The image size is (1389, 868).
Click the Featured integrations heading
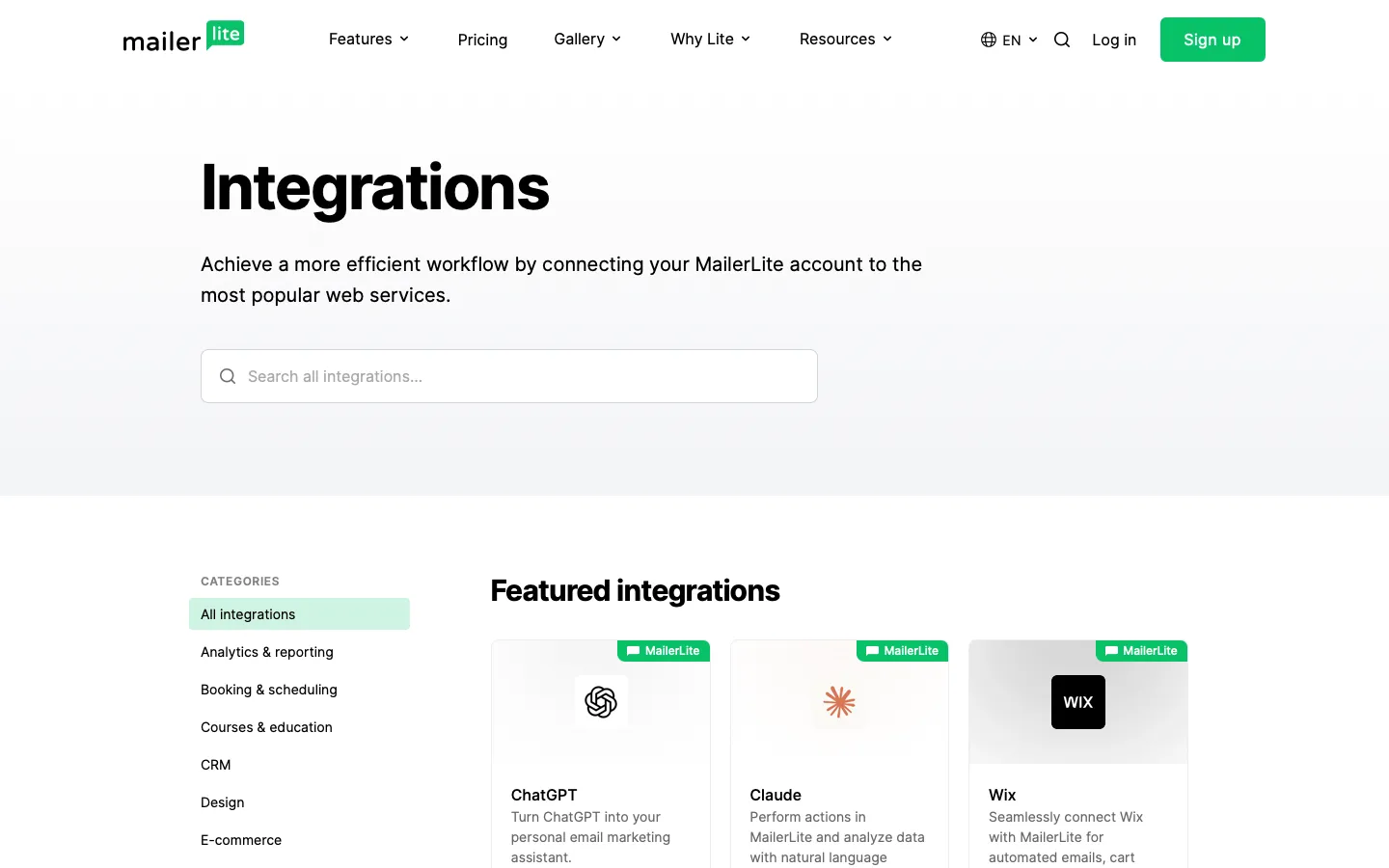pyautogui.click(x=635, y=590)
